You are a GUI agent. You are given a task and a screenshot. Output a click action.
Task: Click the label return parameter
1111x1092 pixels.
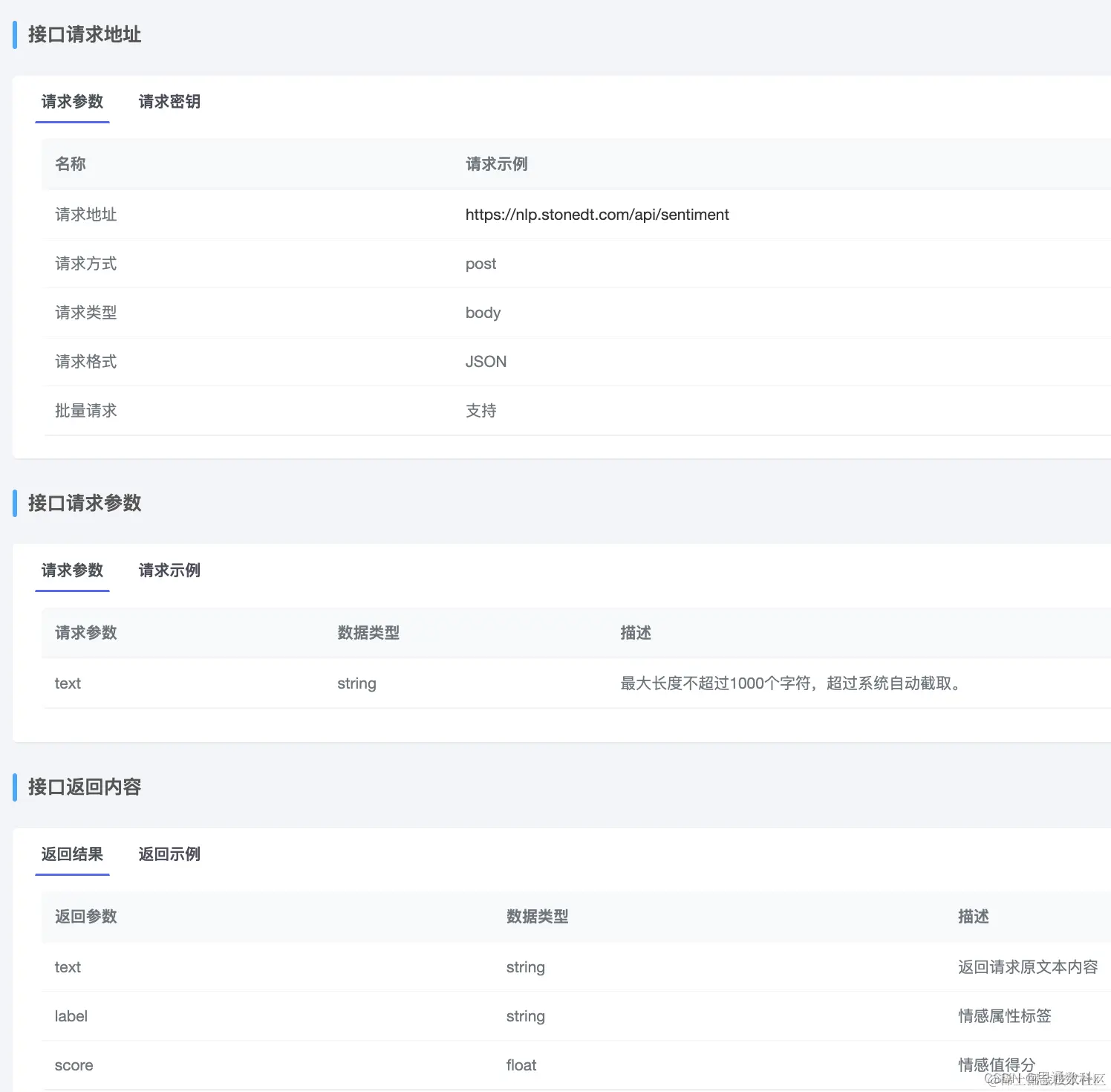[71, 1016]
